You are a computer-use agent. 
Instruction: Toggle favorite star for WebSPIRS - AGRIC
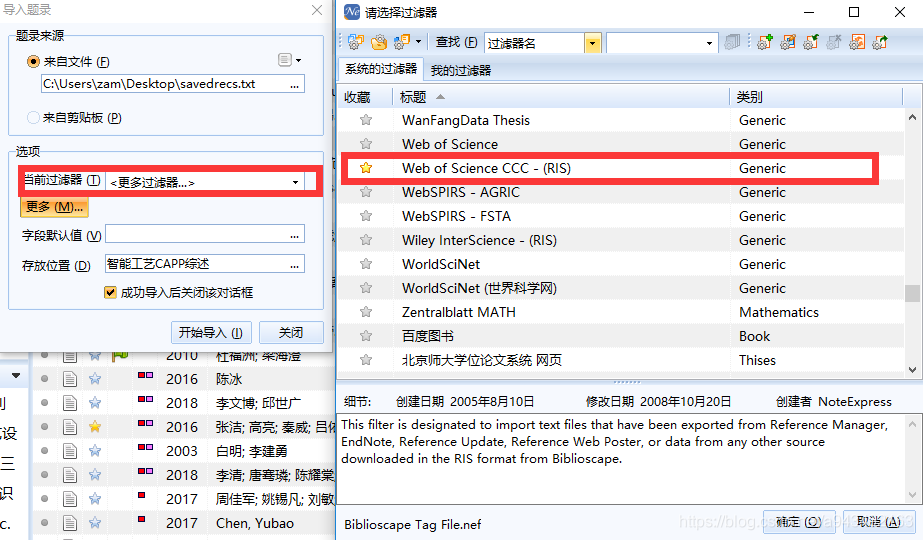(366, 192)
